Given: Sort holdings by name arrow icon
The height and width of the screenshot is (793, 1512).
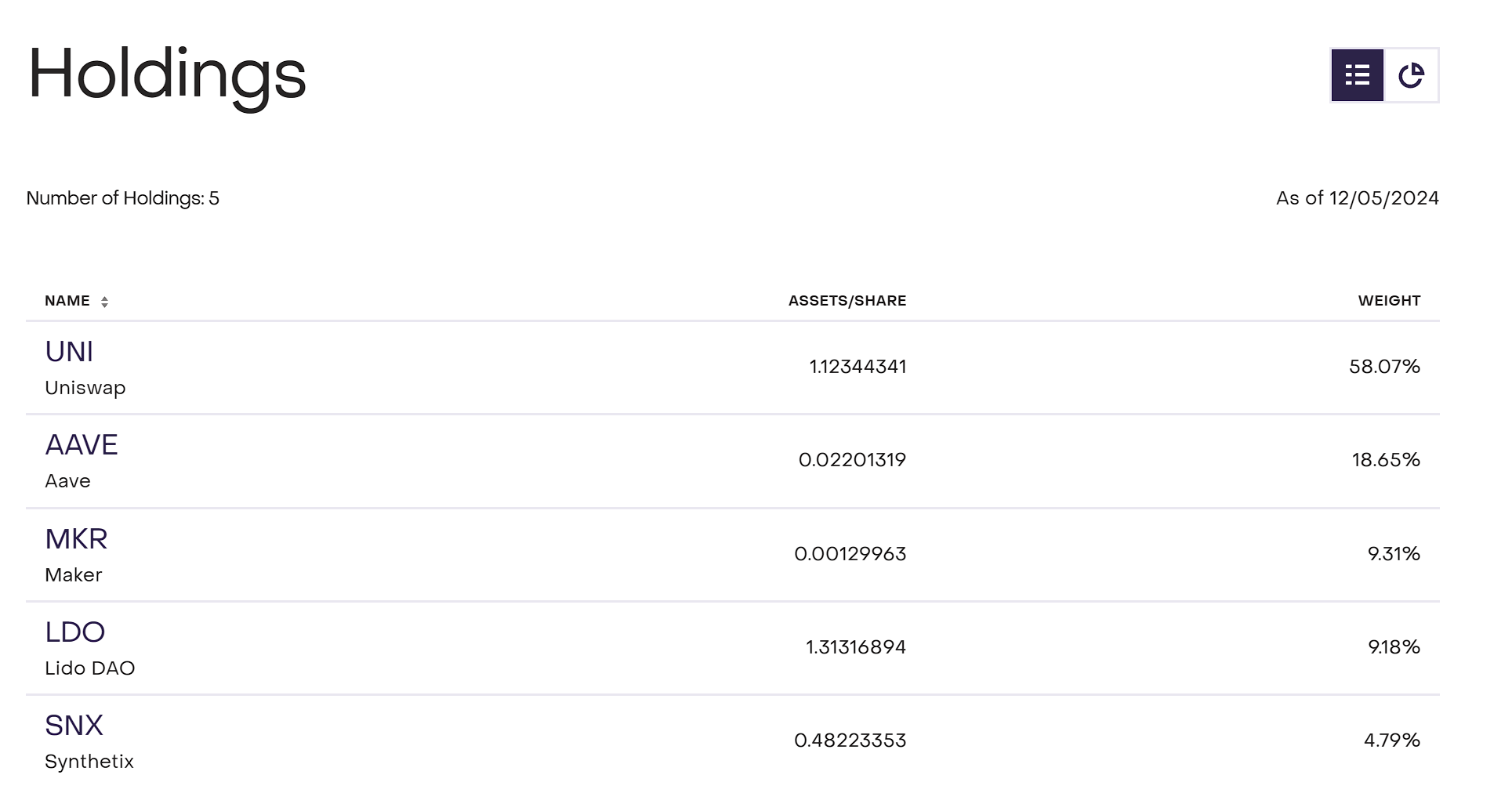Looking at the screenshot, I should [x=104, y=302].
